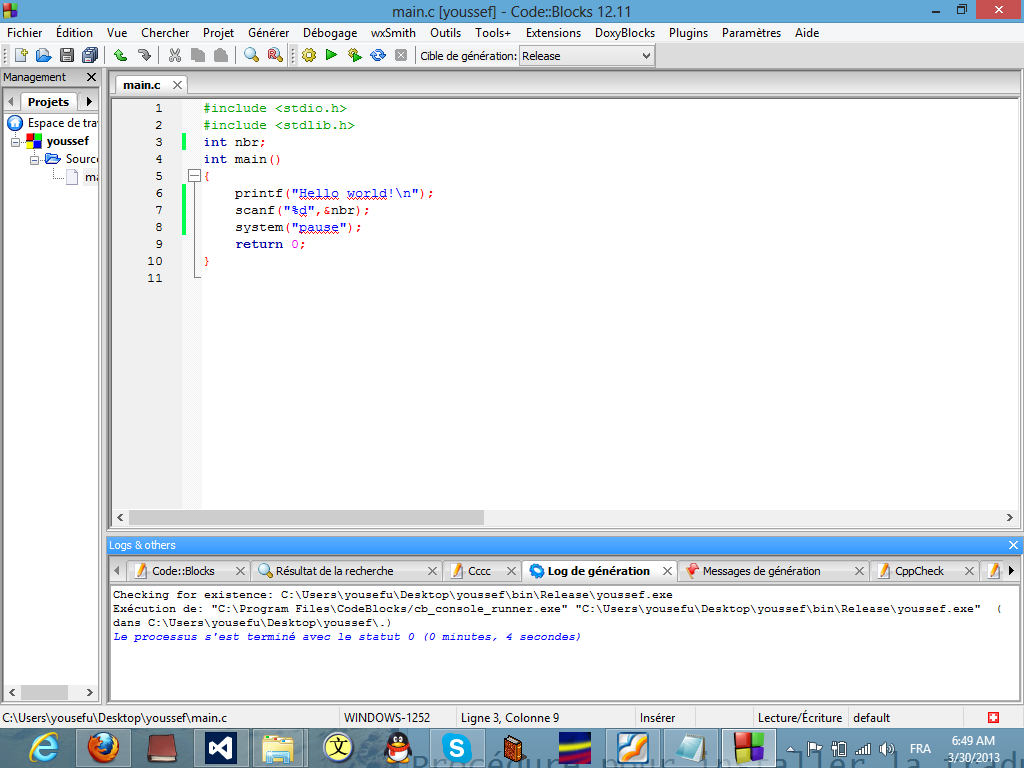Close the Management panel
Image resolution: width=1024 pixels, height=768 pixels.
[x=91, y=77]
